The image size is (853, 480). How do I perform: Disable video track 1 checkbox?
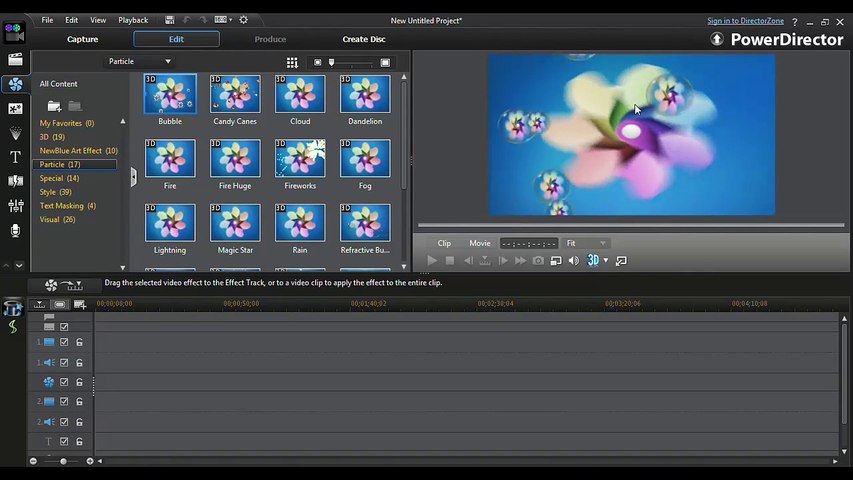pos(64,343)
